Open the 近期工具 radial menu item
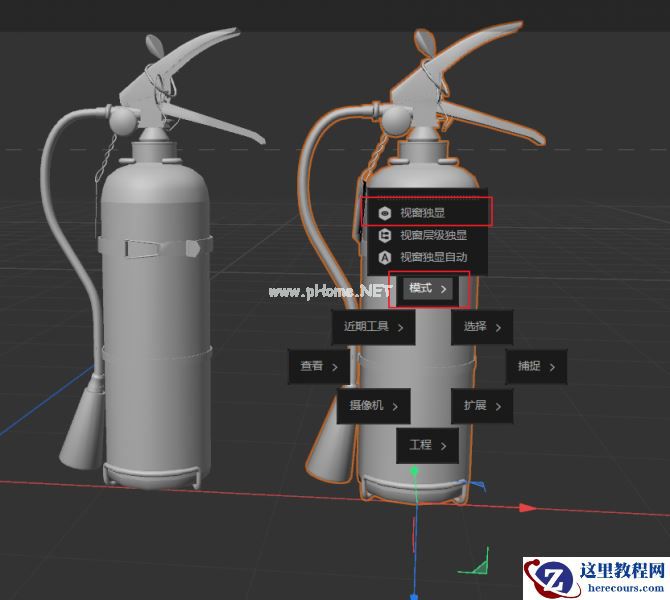The width and height of the screenshot is (670, 600). click(373, 327)
